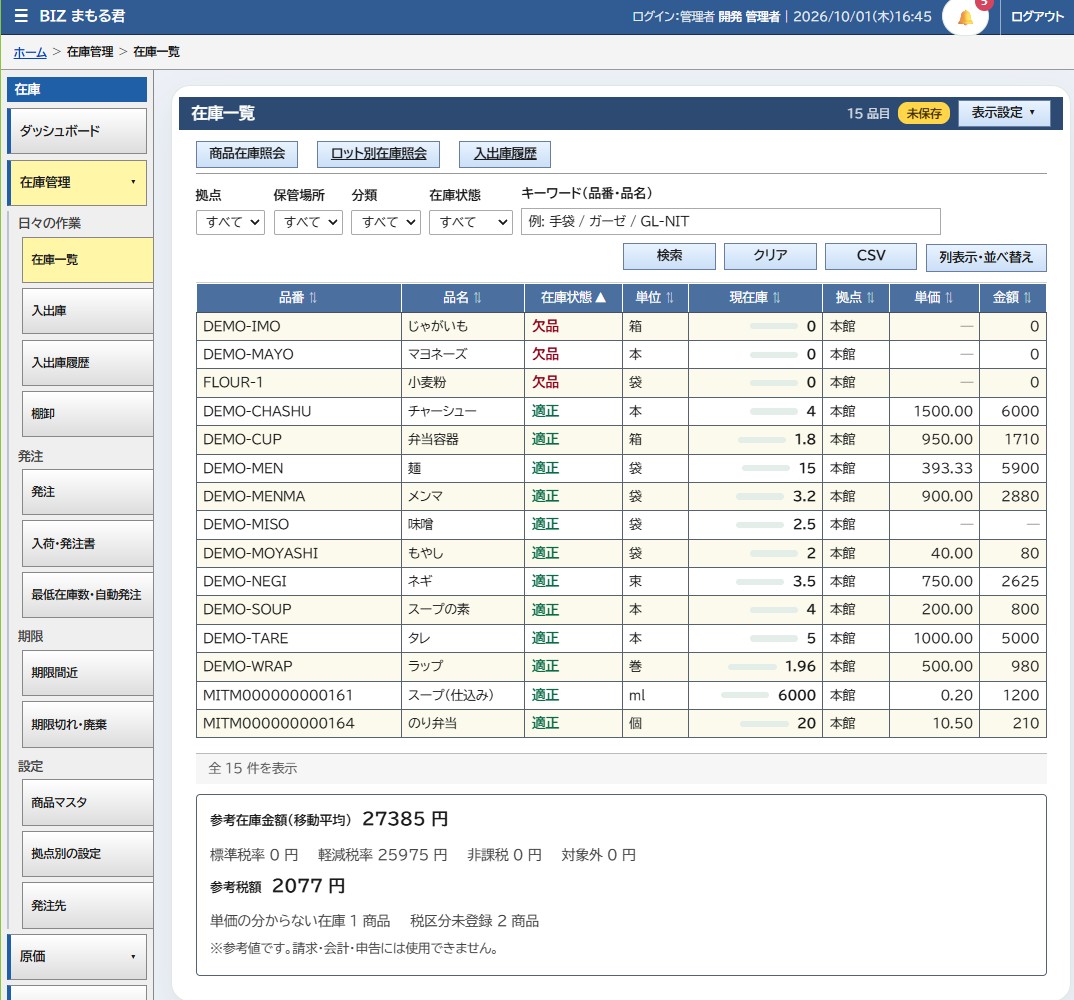This screenshot has width=1074, height=1000.
Task: Click the 未保存 badge
Action: point(924,114)
